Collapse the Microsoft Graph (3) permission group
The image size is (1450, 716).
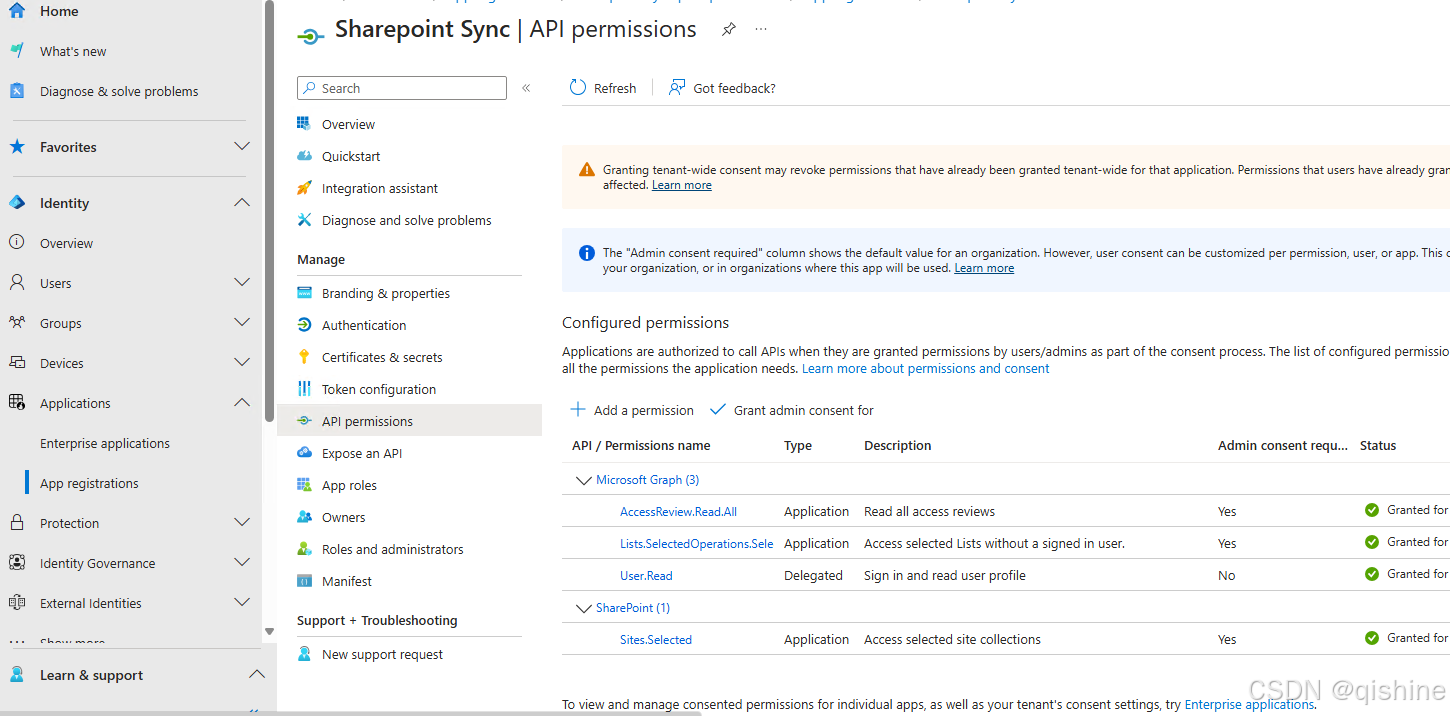(584, 480)
